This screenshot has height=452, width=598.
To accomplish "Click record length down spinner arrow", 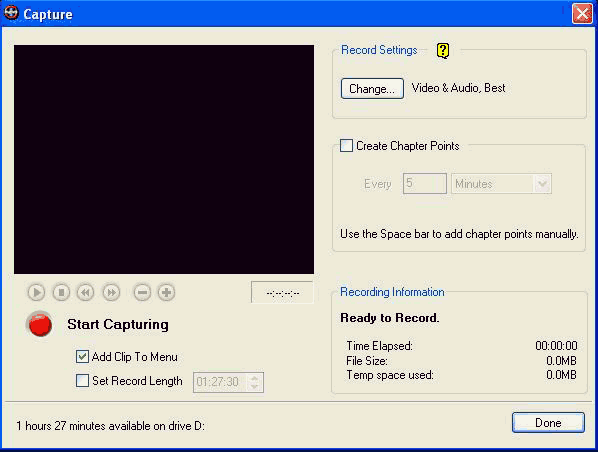I will click(x=254, y=386).
